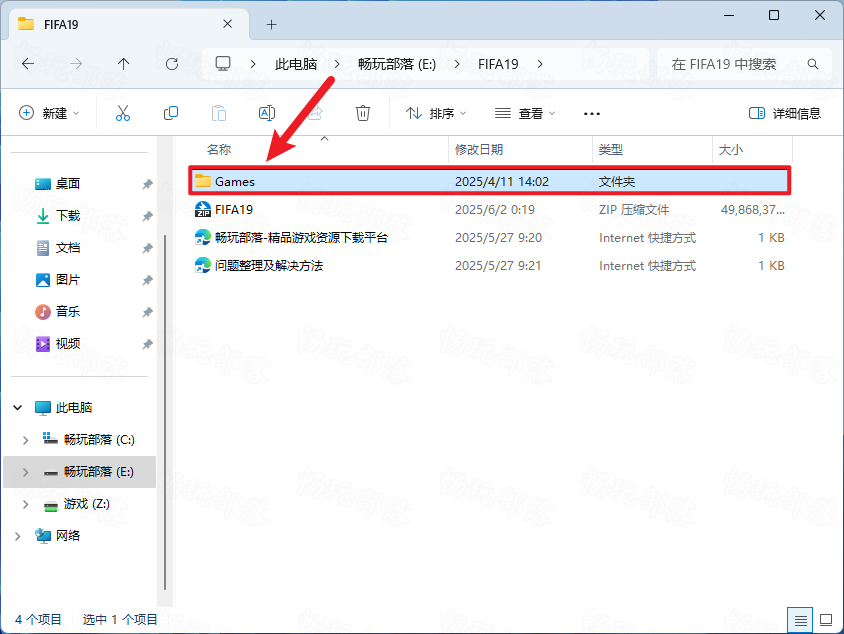Viewport: 844px width, 634px height.
Task: Click the pin icon beside 文档
Action: pos(147,248)
